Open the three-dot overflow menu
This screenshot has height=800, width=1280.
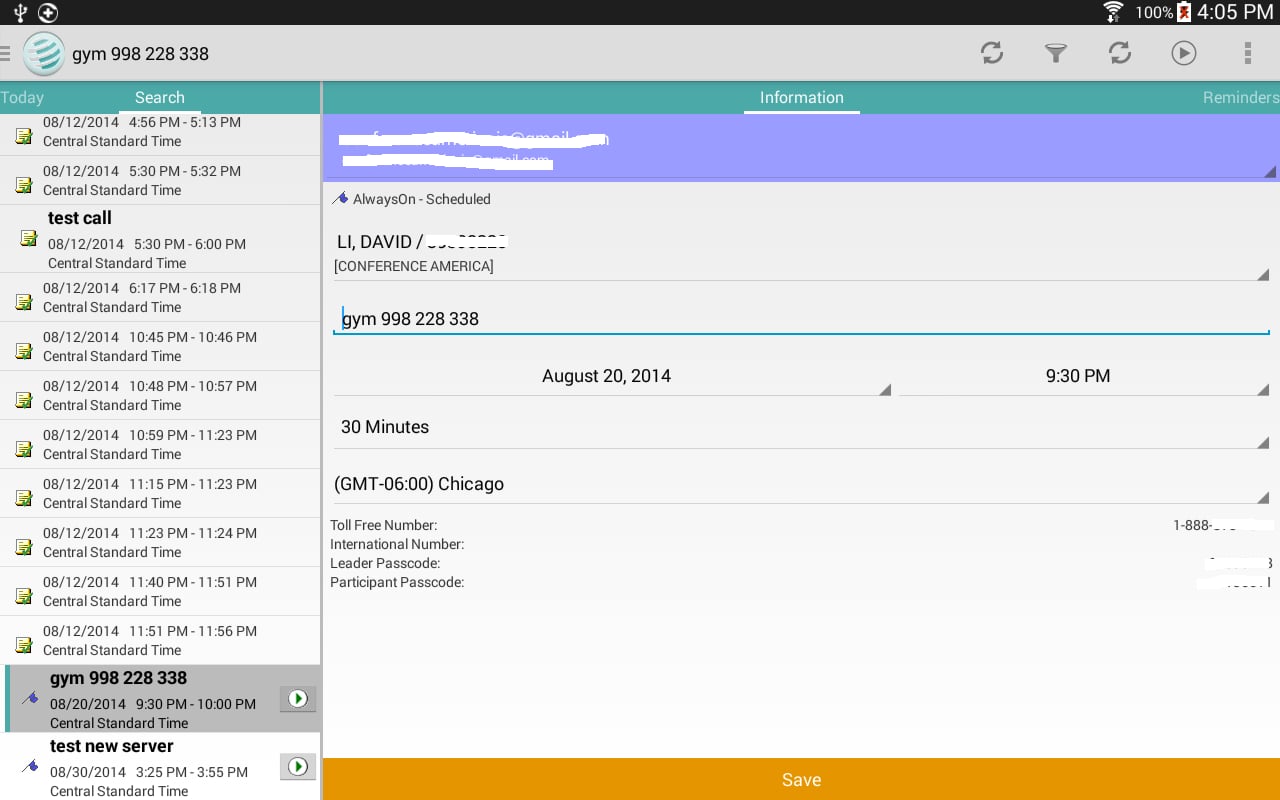pyautogui.click(x=1247, y=53)
